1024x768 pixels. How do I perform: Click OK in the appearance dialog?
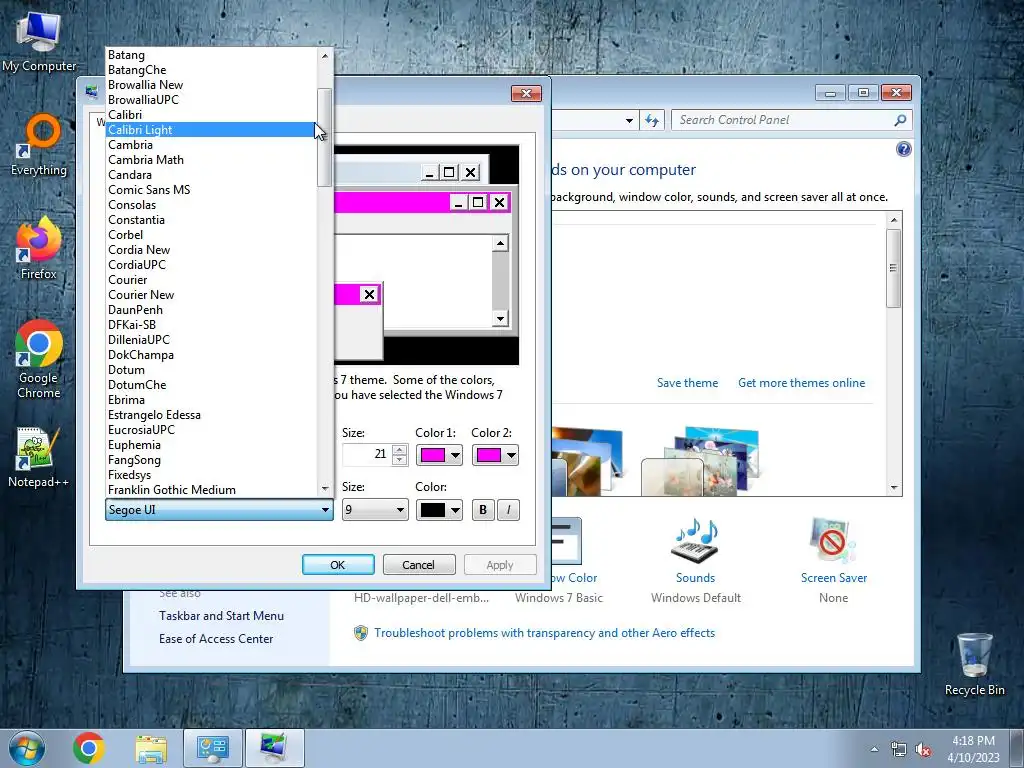[x=338, y=565]
